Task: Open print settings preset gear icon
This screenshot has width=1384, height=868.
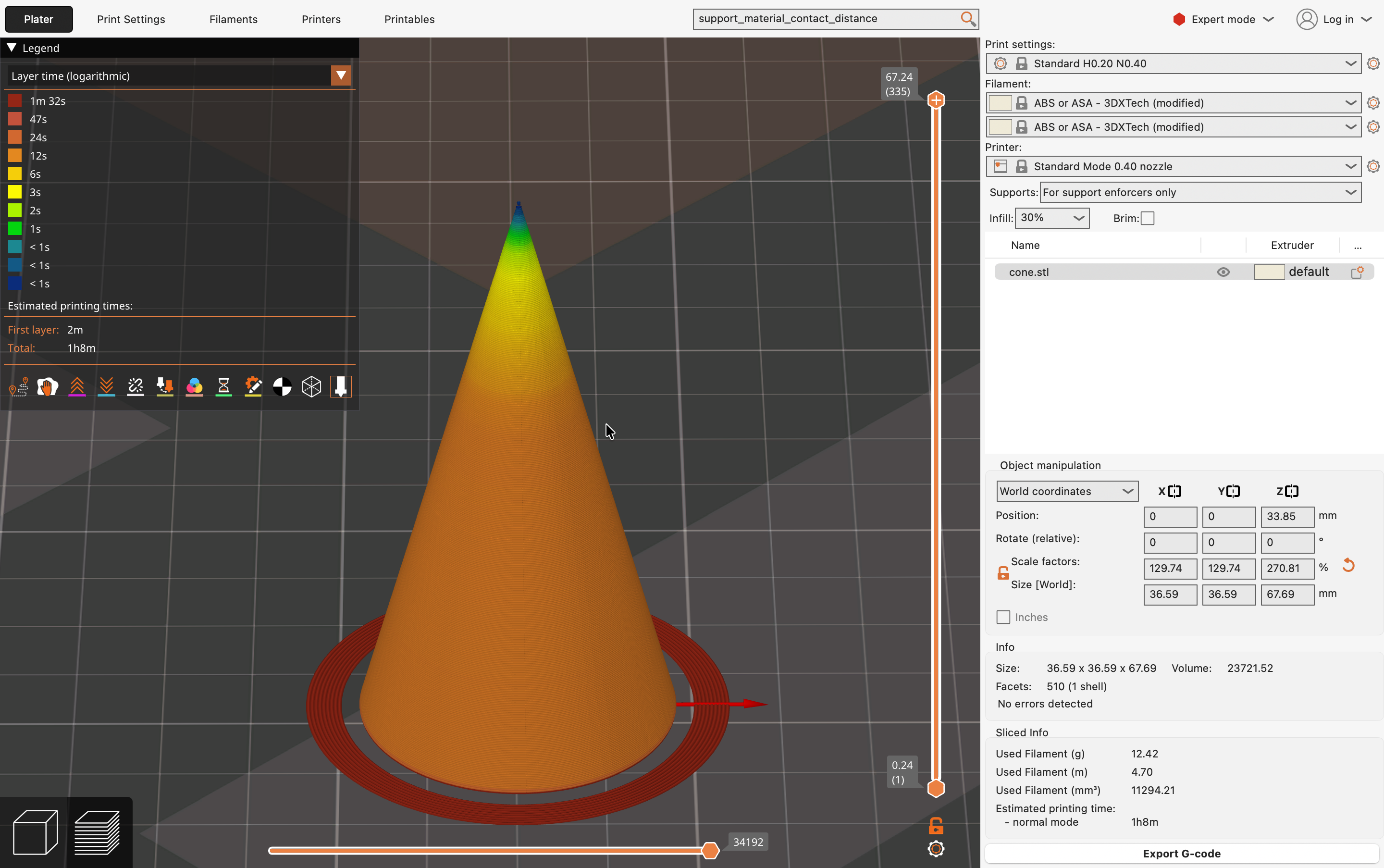Action: tap(1373, 63)
